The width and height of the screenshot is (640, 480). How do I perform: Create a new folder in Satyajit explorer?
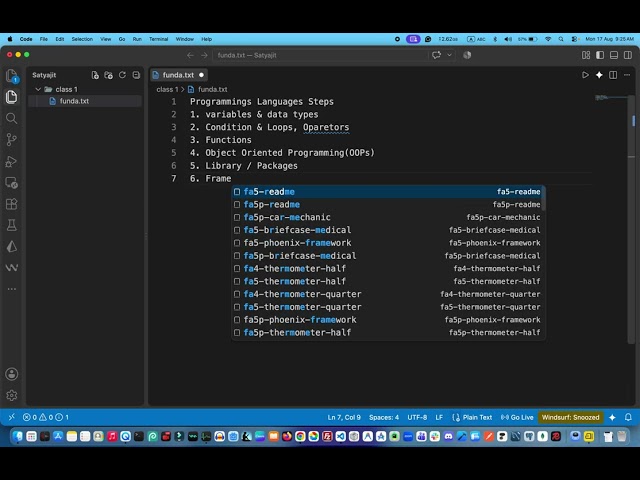[x=109, y=75]
